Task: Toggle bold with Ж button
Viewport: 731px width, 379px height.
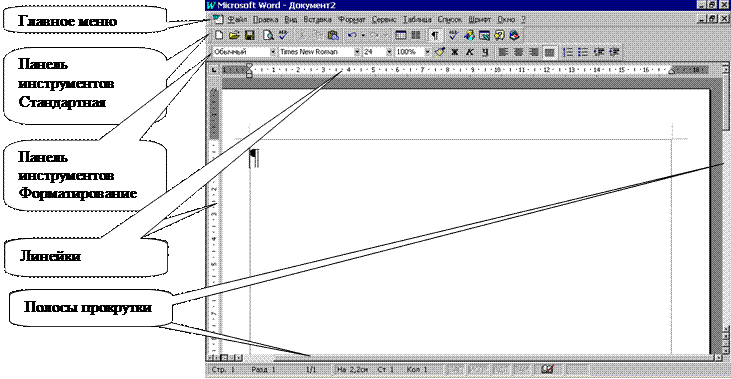Action: 455,52
